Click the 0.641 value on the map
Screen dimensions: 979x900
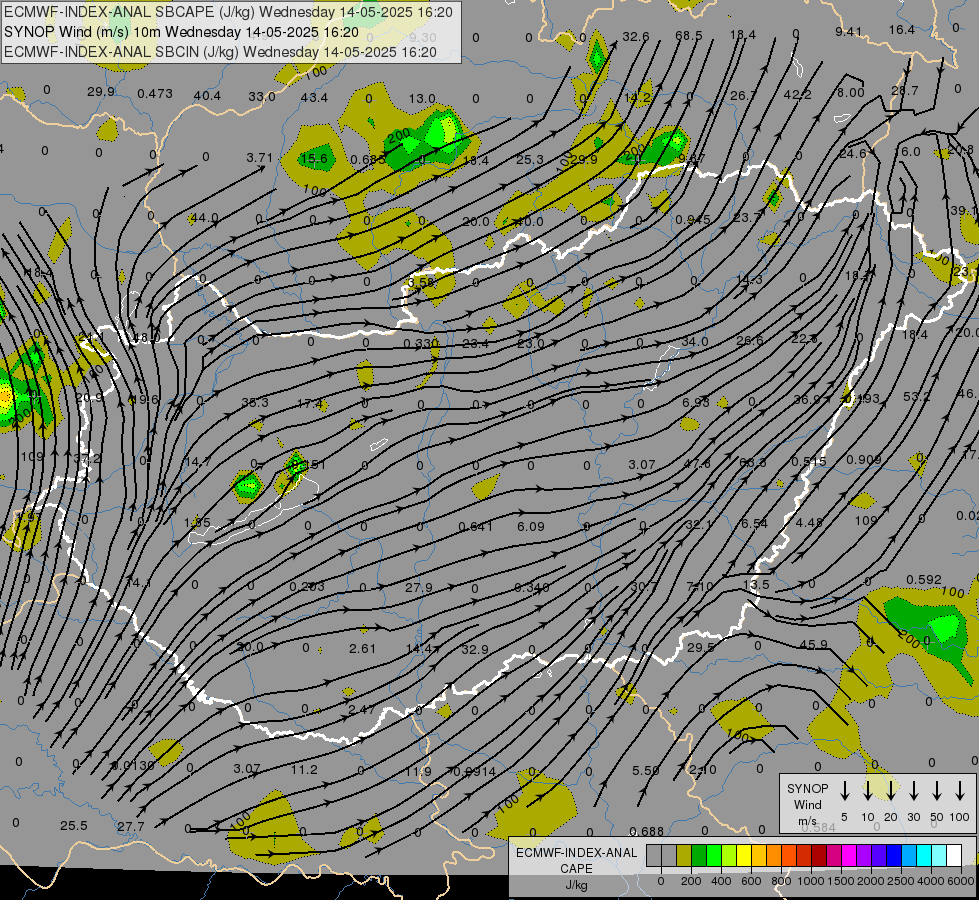[476, 527]
